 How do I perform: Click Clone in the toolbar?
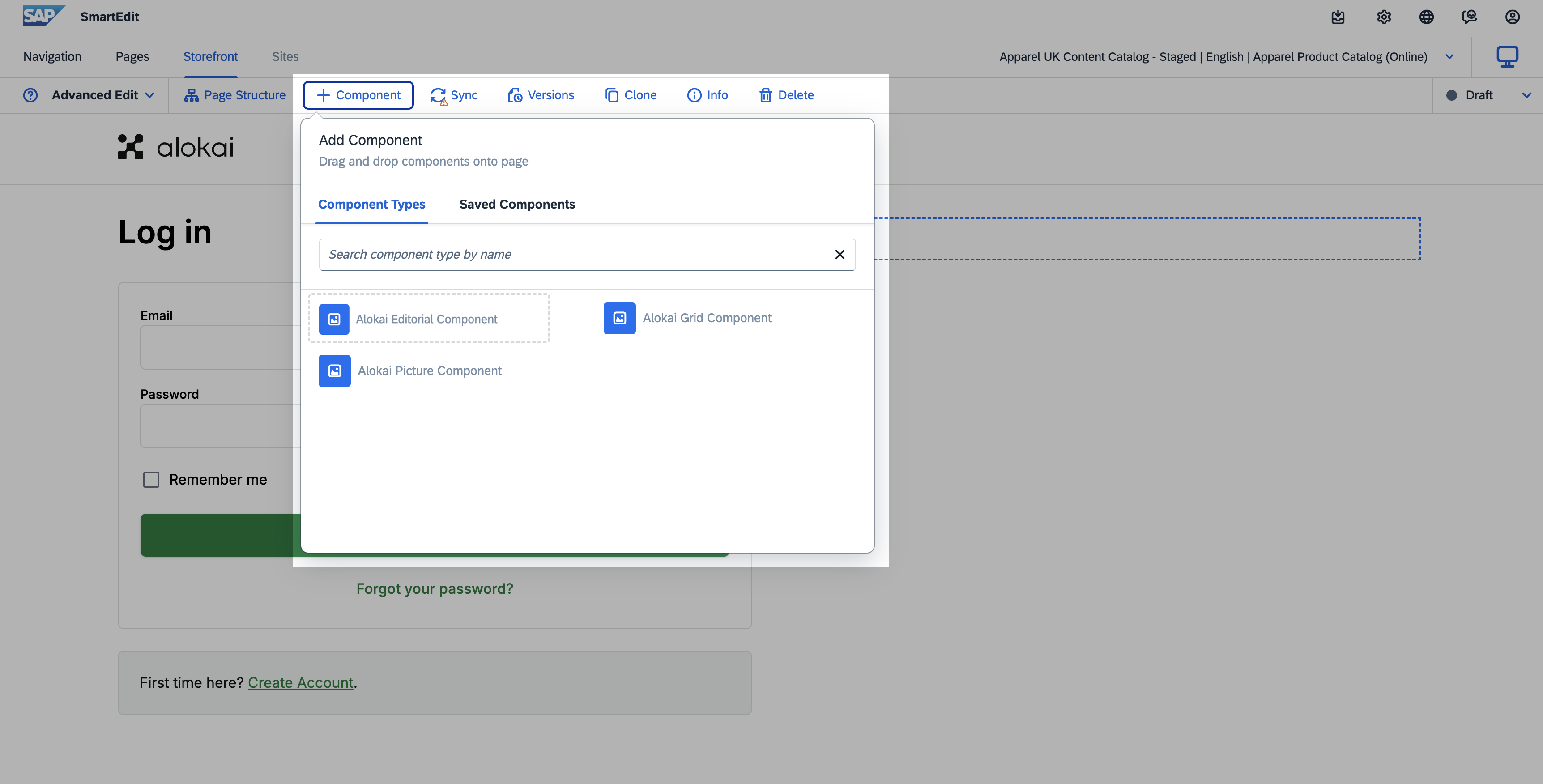(631, 95)
